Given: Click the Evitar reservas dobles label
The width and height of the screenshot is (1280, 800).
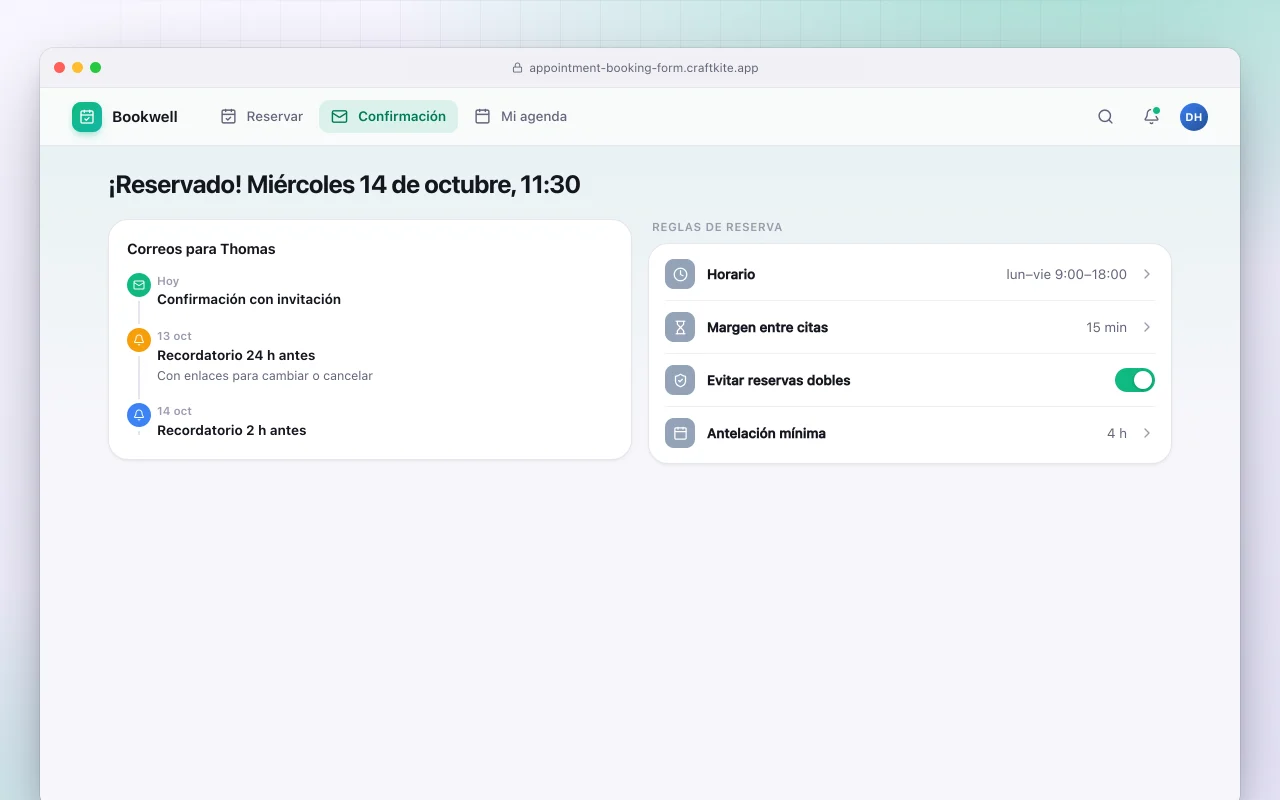Looking at the screenshot, I should 779,380.
